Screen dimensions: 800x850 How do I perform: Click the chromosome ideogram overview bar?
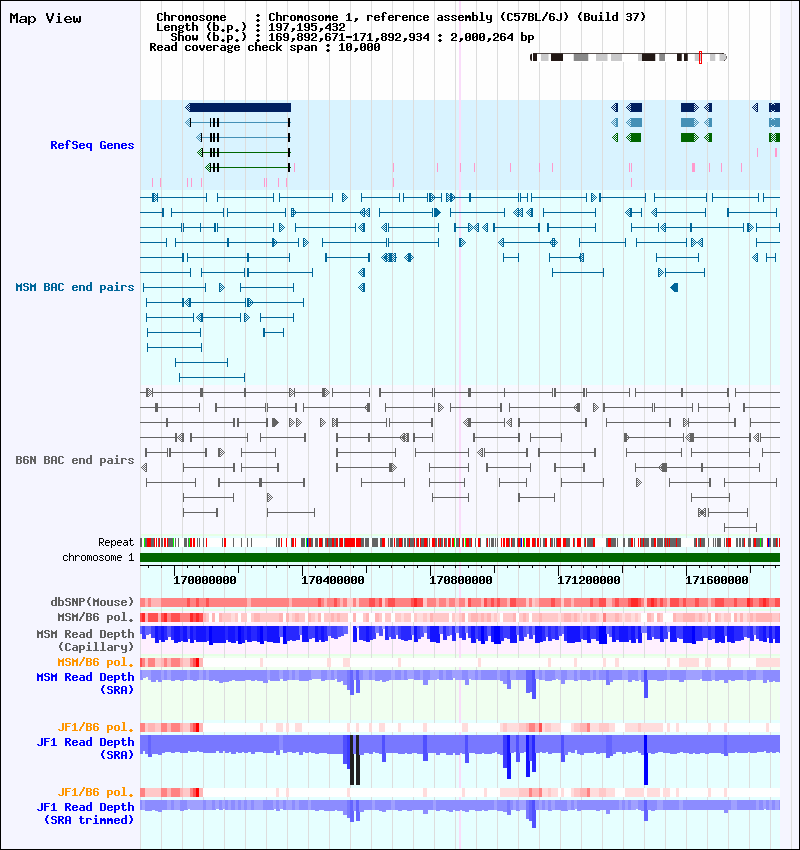(628, 57)
